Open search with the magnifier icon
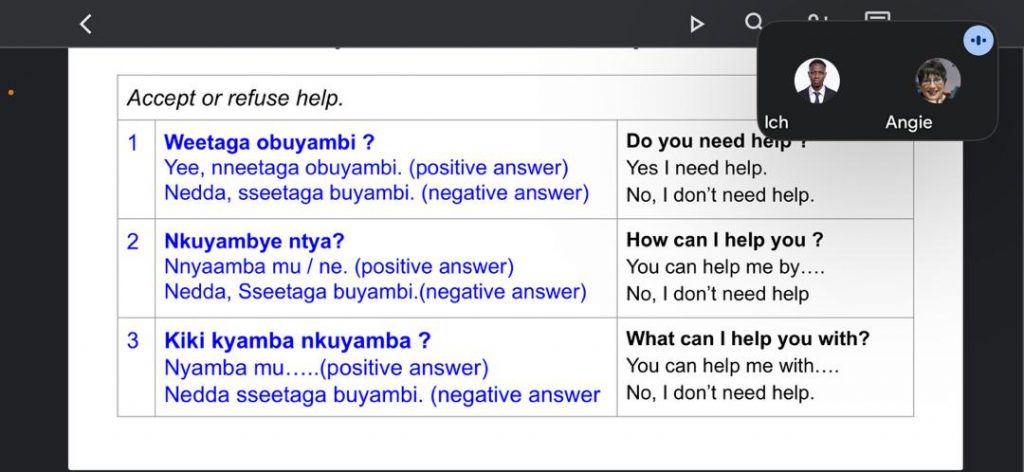Viewport: 1024px width, 472px height. click(x=754, y=20)
